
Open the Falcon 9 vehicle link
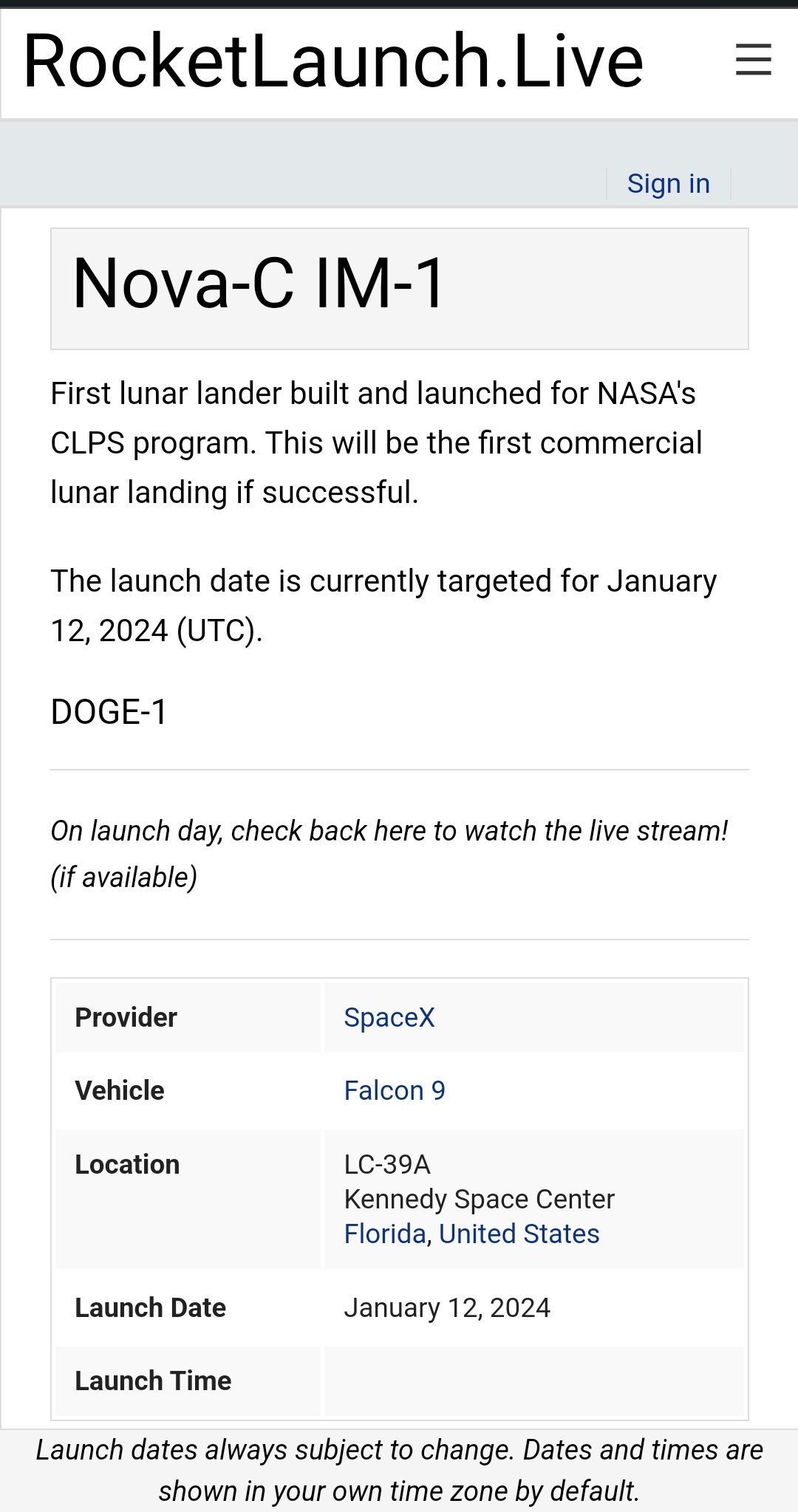coord(395,1090)
